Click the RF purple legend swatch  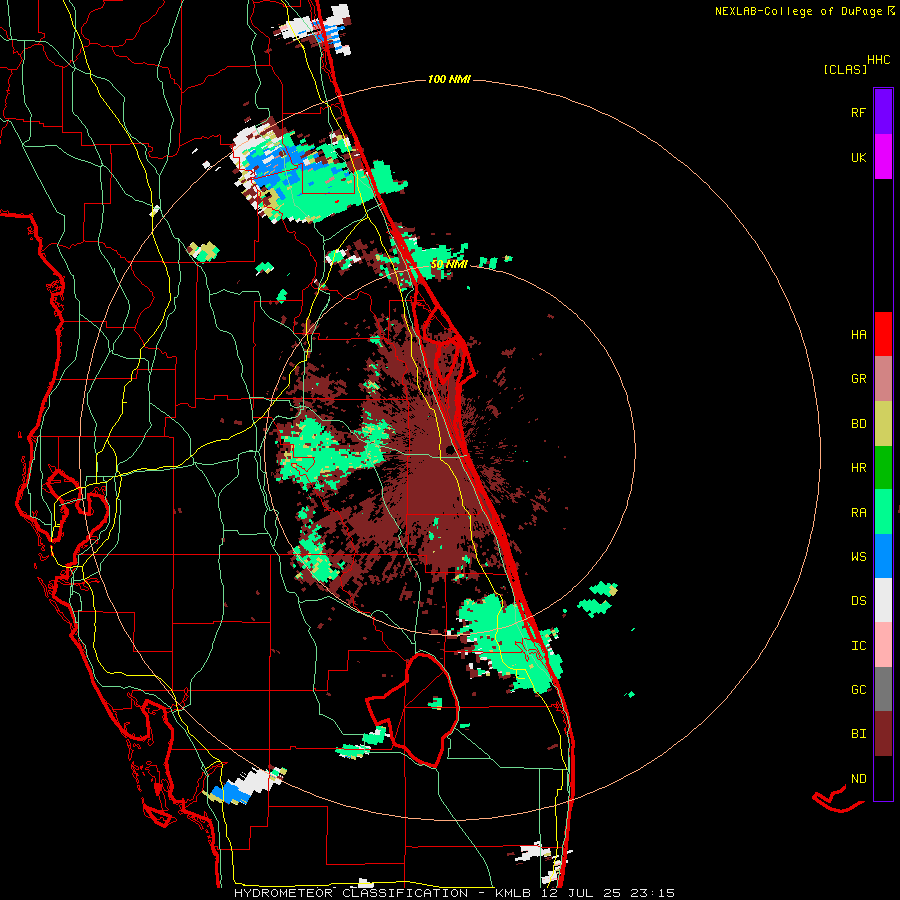pyautogui.click(x=883, y=112)
